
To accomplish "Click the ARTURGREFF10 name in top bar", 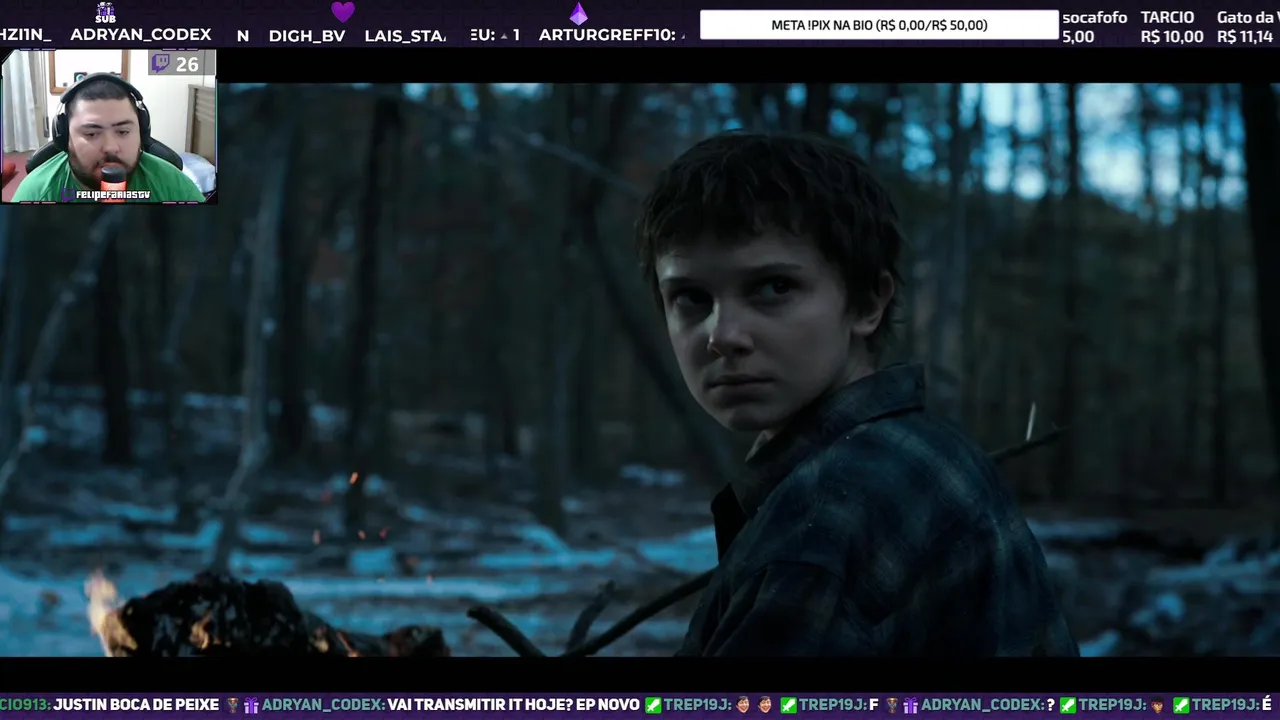I will (x=610, y=35).
